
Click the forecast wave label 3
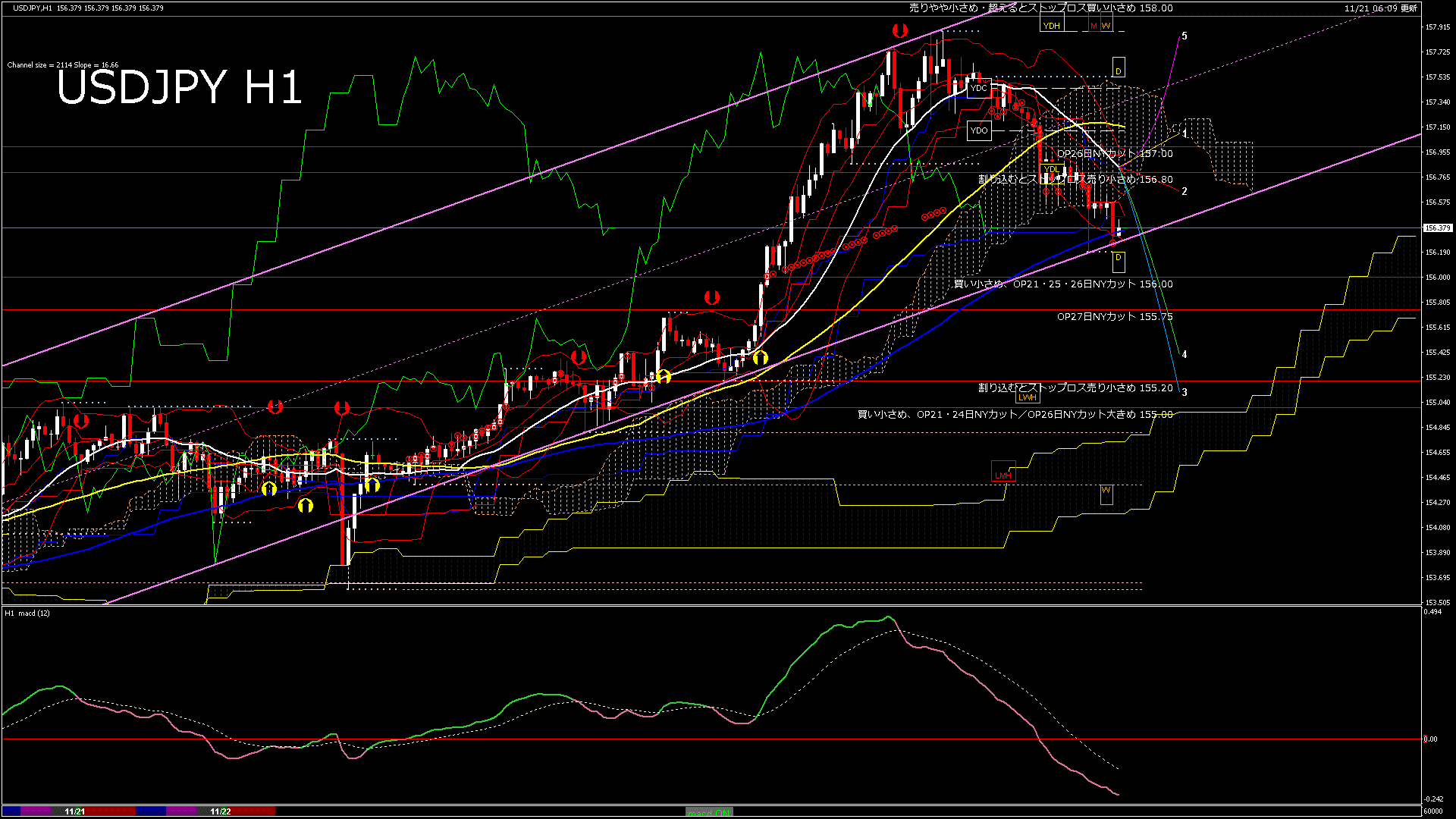pyautogui.click(x=1185, y=393)
